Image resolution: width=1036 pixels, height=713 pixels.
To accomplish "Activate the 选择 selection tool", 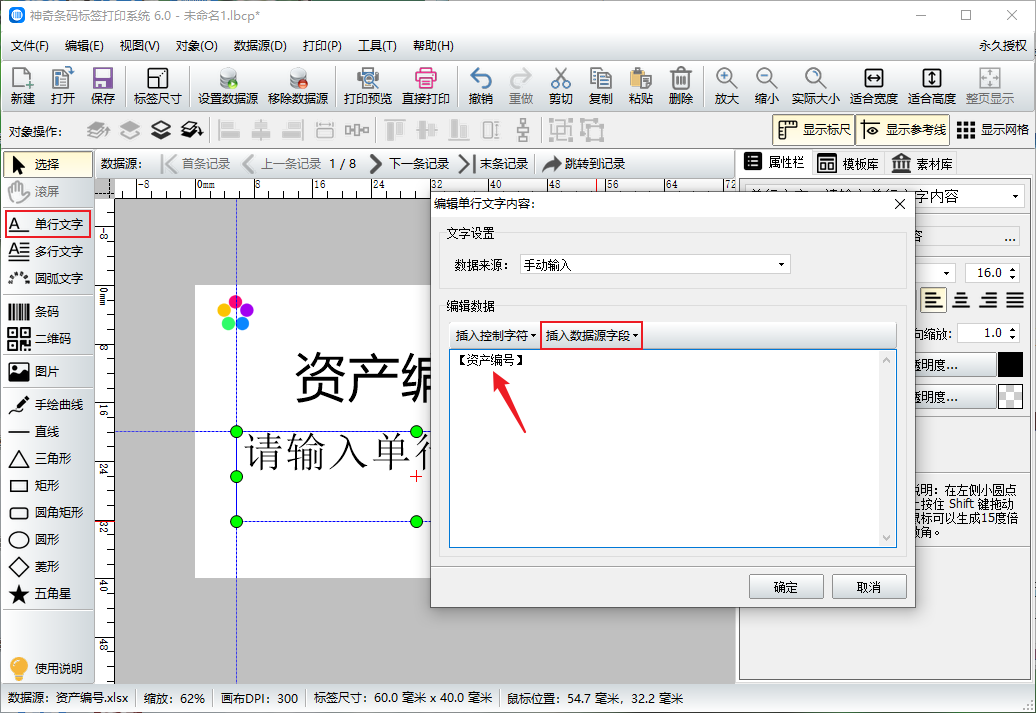I will click(x=48, y=165).
